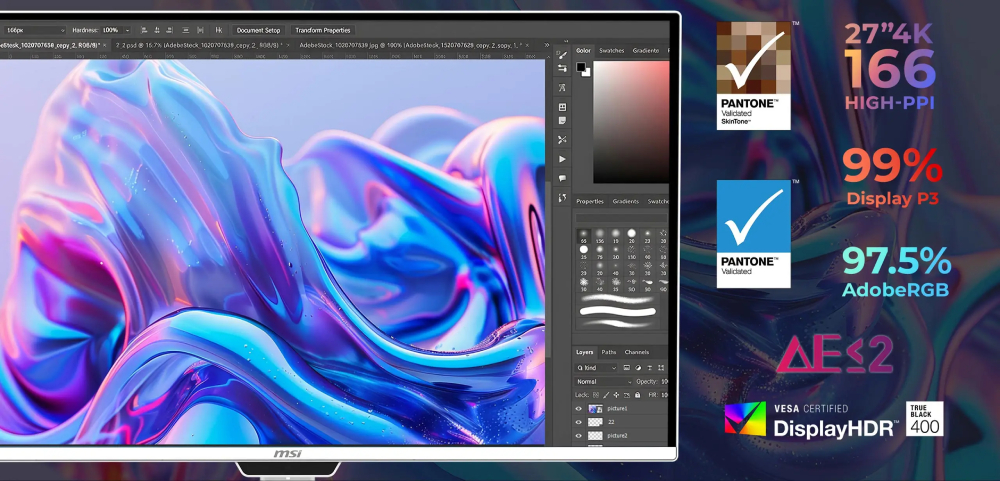
Task: Switch to the Swatches tab beside Color
Action: (x=612, y=50)
